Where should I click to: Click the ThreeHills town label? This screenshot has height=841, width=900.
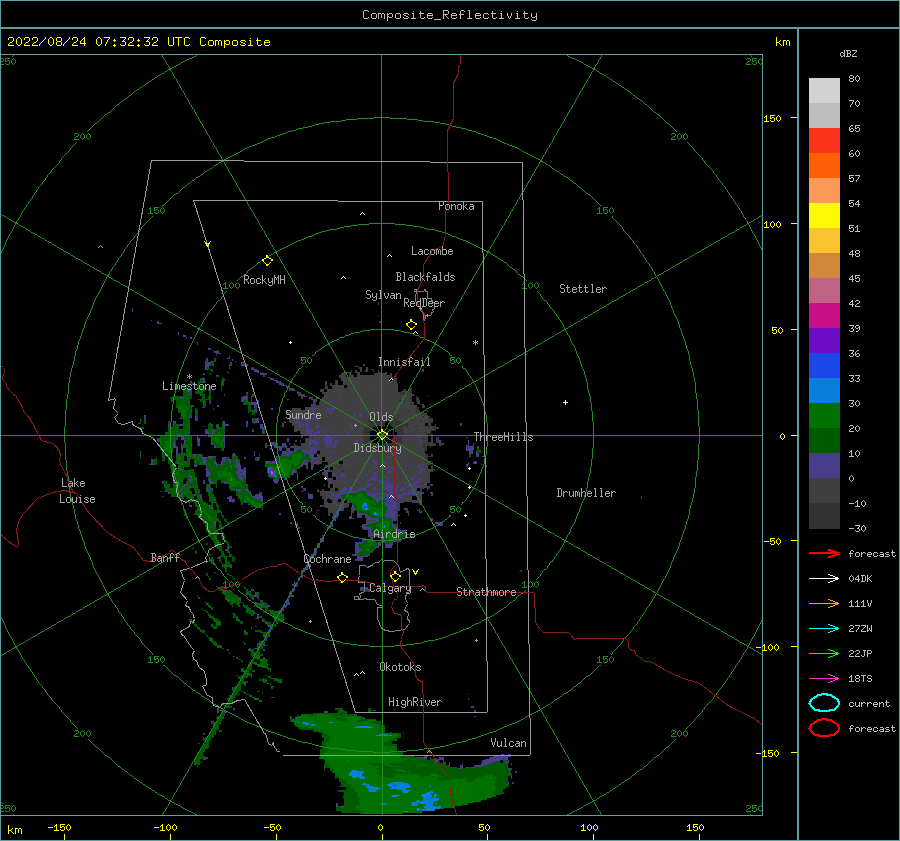click(503, 437)
